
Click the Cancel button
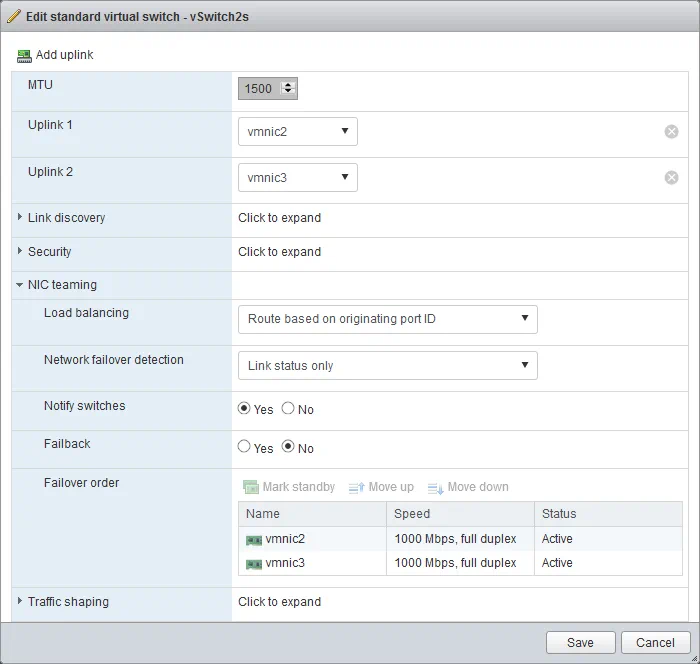click(655, 643)
